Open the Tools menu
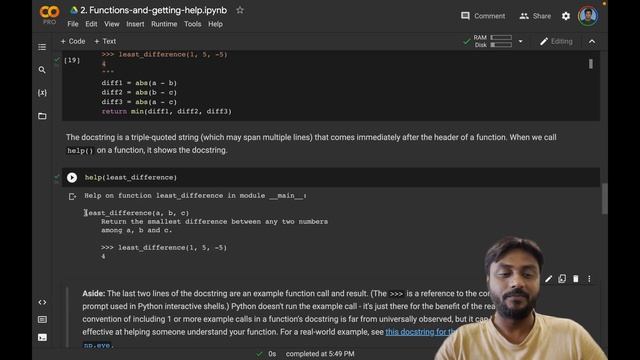The height and width of the screenshot is (360, 640). (192, 24)
